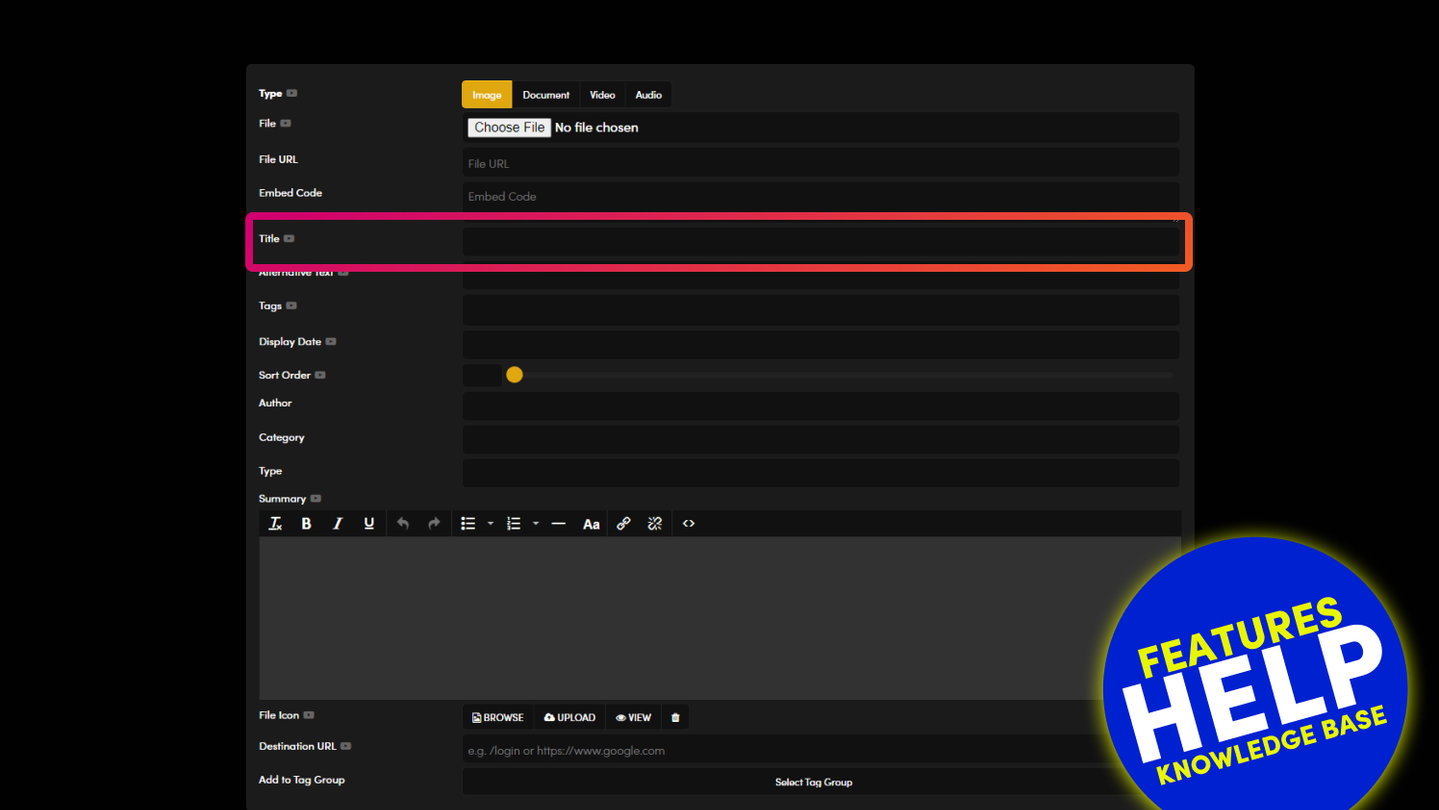Click the Sort Order slider handle
The width and height of the screenshot is (1439, 810).
[x=514, y=375]
